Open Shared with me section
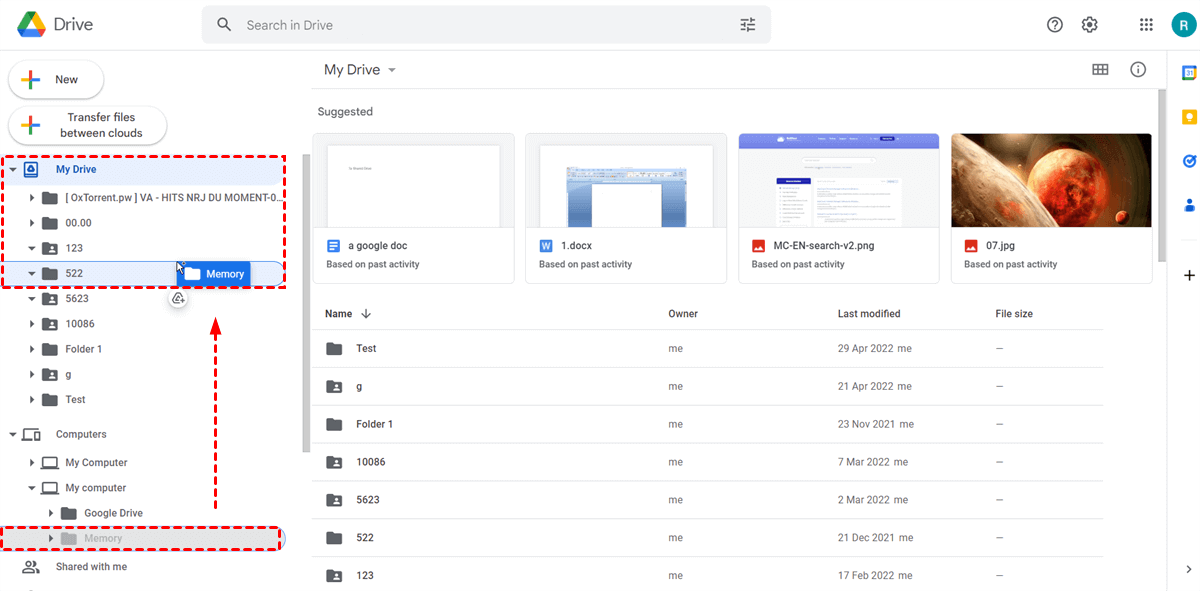Viewport: 1200px width, 591px height. 91,567
